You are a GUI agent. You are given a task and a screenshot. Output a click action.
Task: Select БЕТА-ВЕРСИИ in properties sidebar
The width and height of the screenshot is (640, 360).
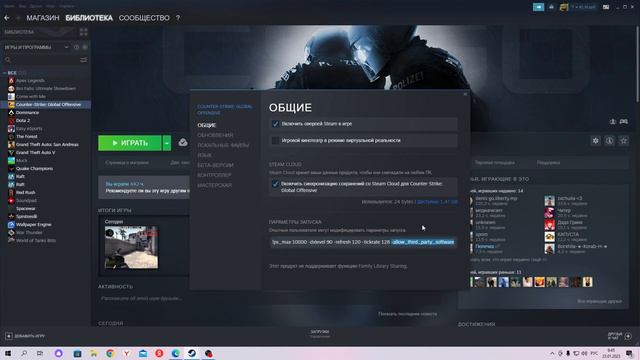coord(215,165)
